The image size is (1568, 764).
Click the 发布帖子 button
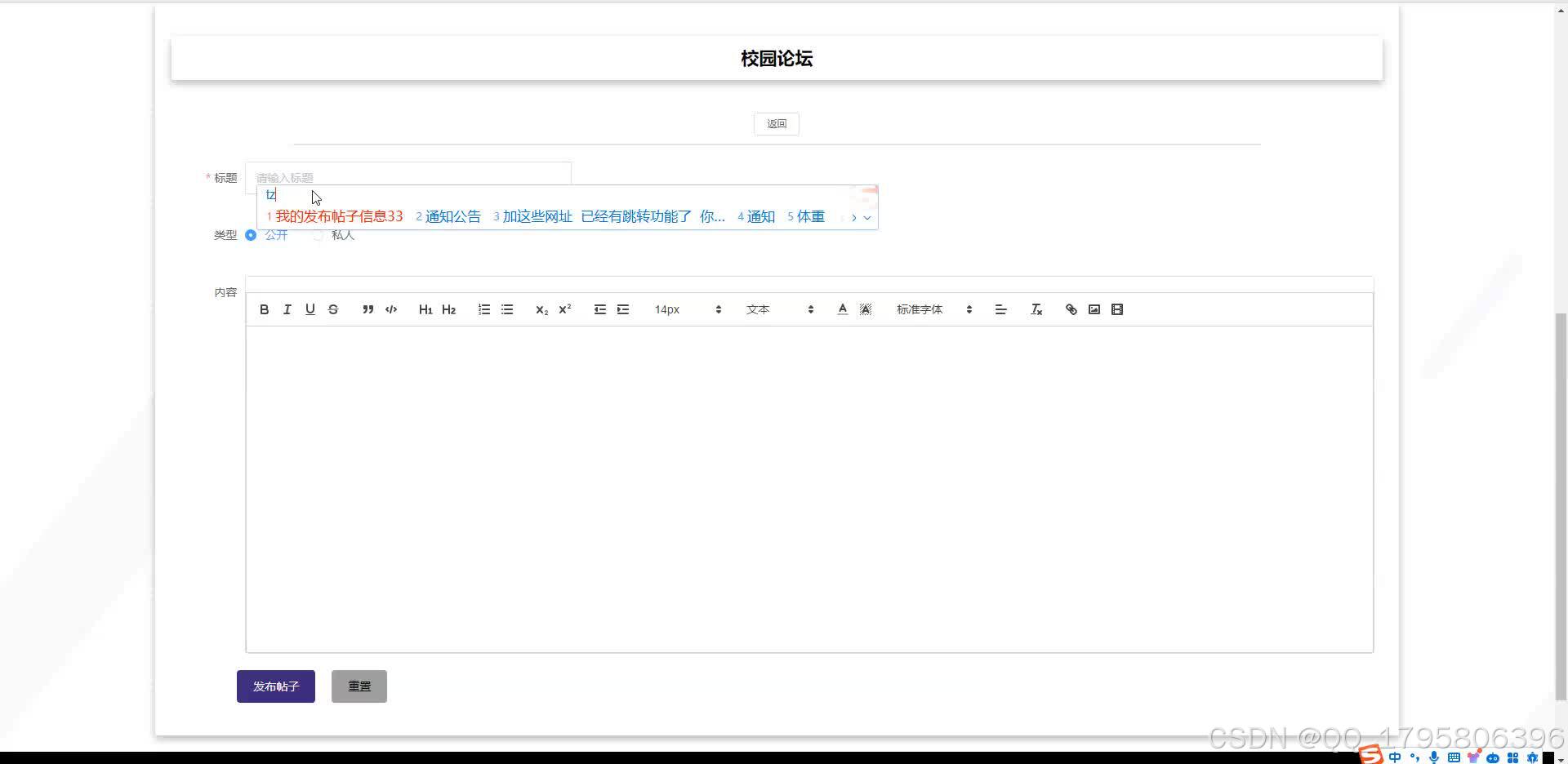click(276, 686)
